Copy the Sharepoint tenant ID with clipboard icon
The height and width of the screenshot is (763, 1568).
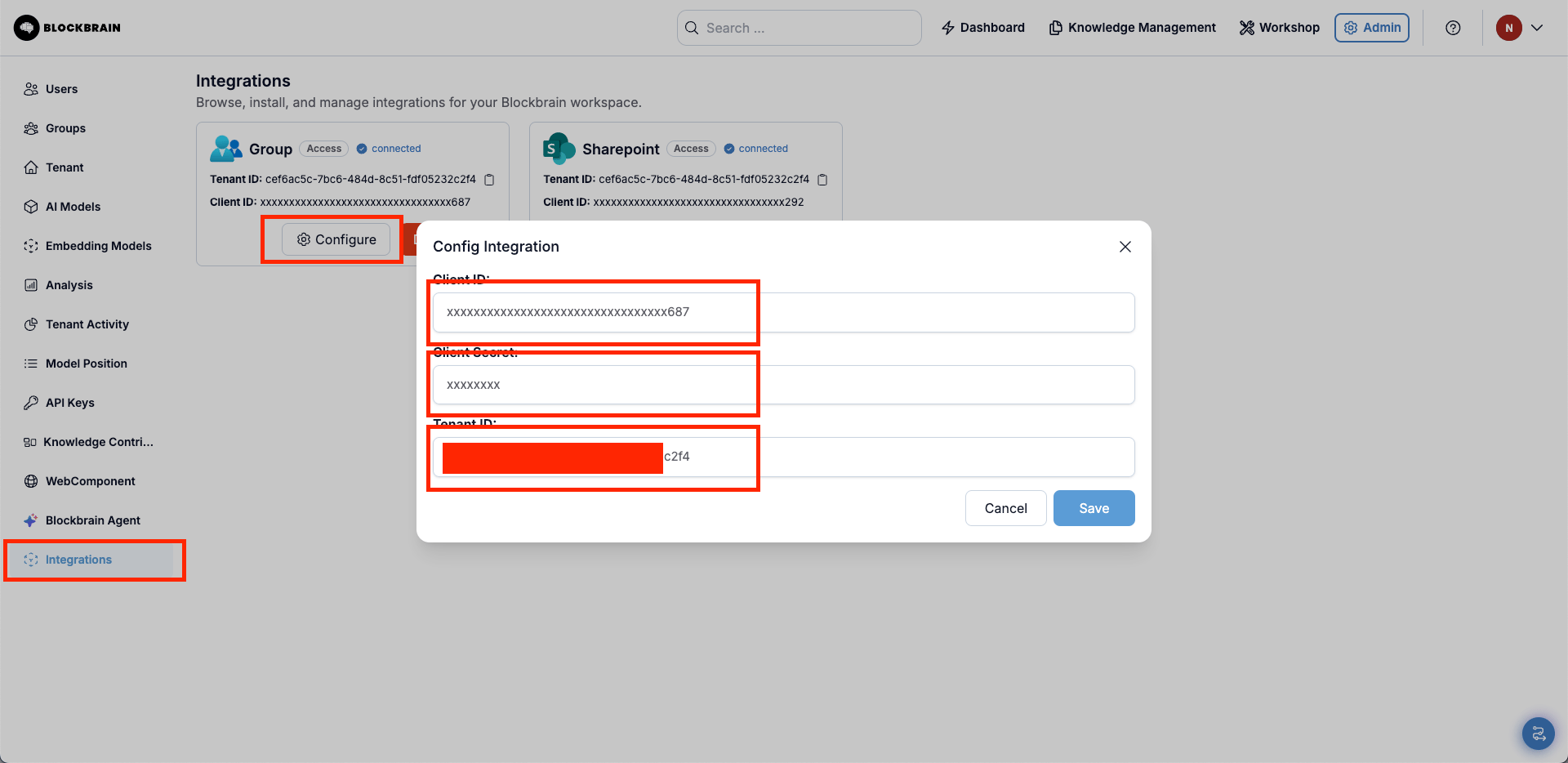823,180
